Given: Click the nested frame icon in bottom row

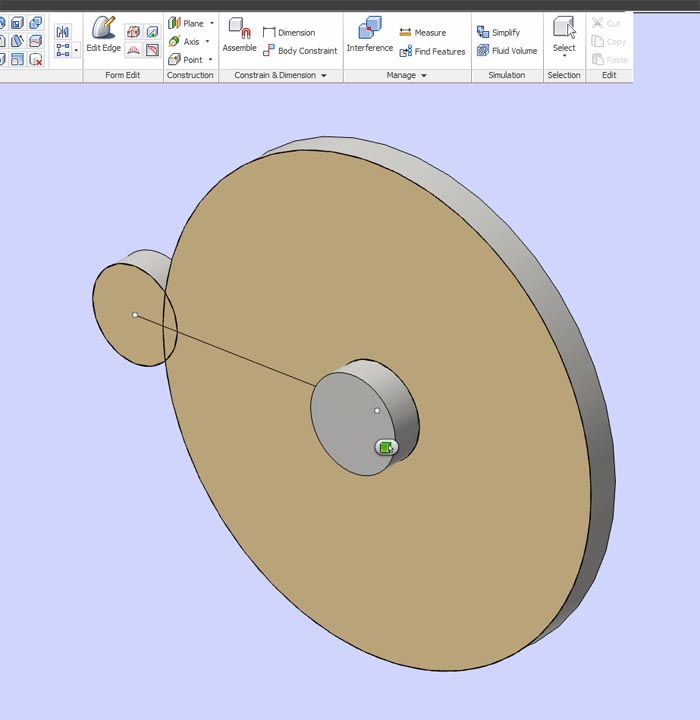Looking at the screenshot, I should 17,59.
